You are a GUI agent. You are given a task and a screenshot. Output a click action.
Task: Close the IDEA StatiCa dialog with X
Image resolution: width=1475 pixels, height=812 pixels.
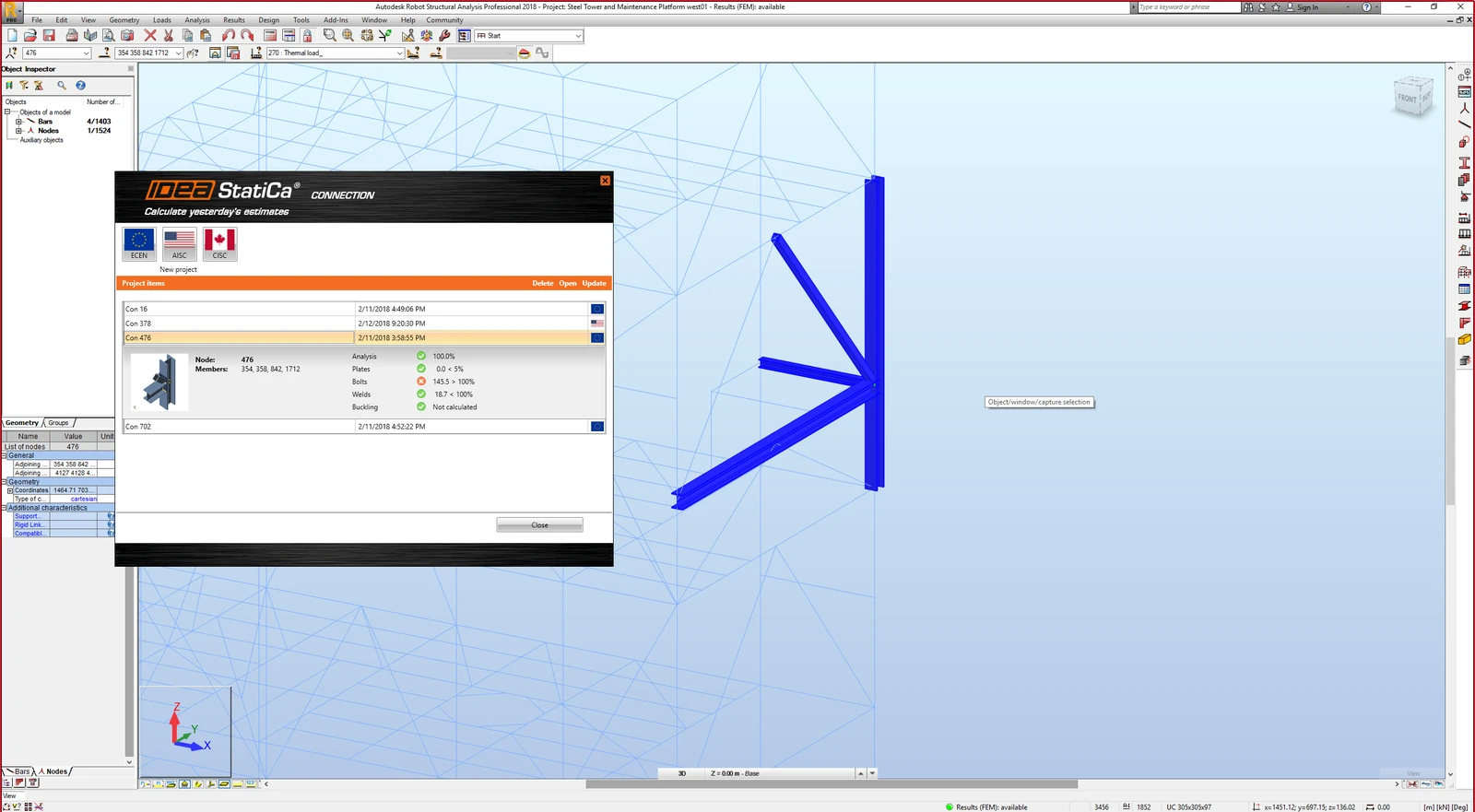coord(605,181)
